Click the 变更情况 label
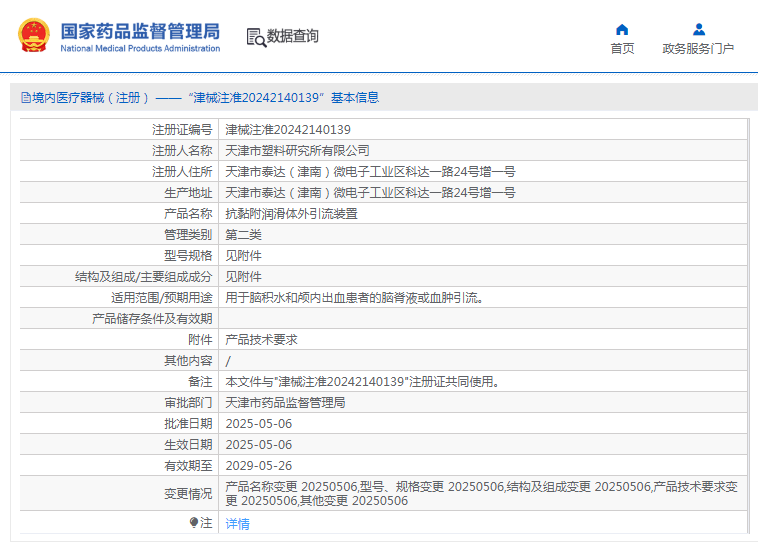The width and height of the screenshot is (758, 542). click(188, 494)
